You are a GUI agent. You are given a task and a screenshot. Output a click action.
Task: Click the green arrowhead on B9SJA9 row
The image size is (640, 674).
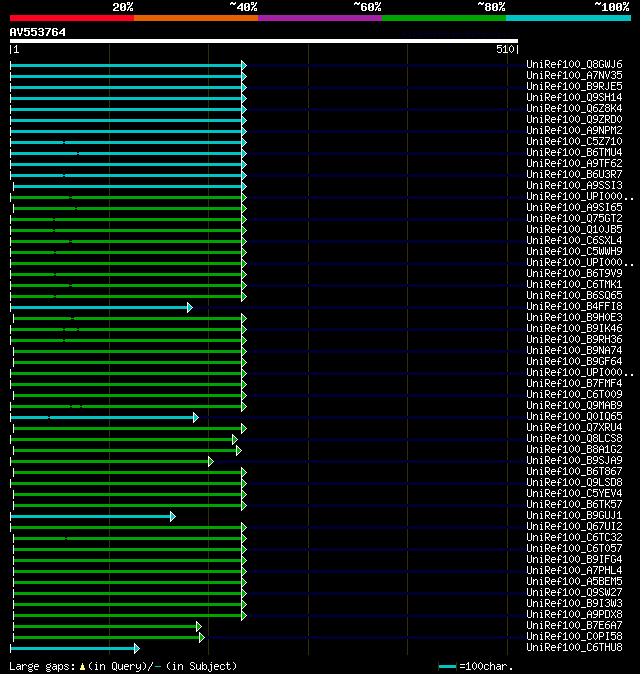[x=211, y=462]
